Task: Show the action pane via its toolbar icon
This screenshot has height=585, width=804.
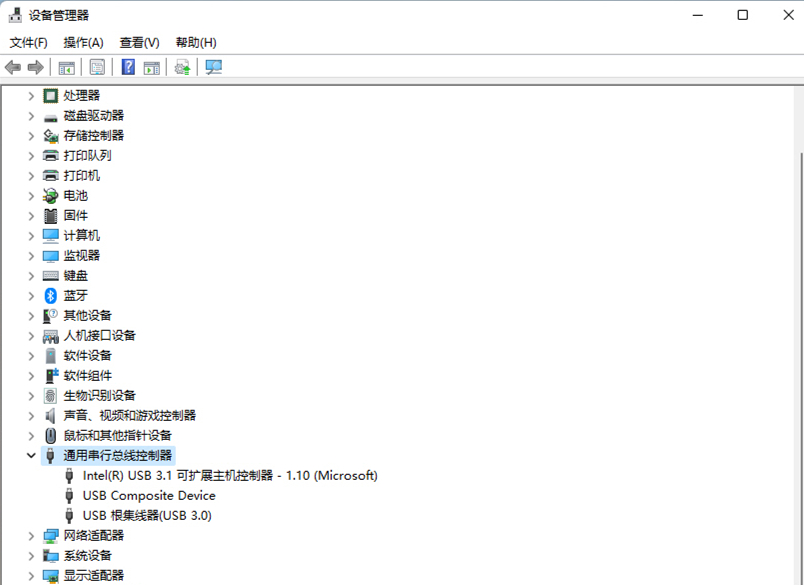Action: pos(150,67)
